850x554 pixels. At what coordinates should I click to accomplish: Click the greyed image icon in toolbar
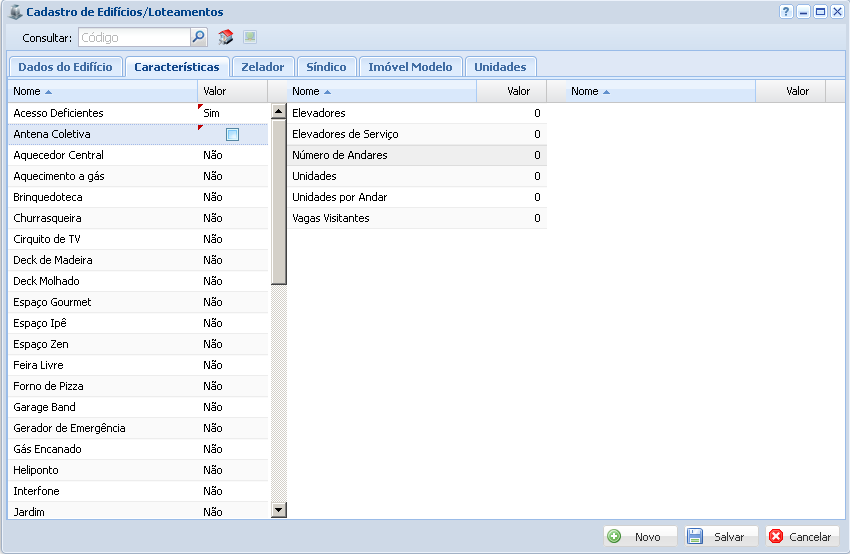pyautogui.click(x=250, y=37)
